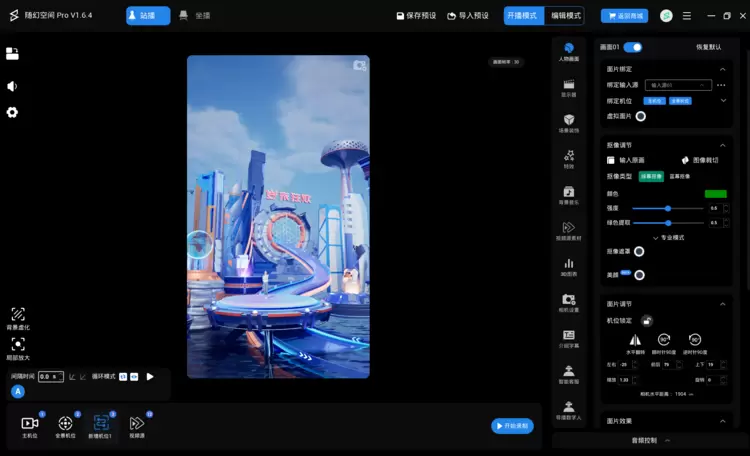This screenshot has height=456, width=750.
Task: Click 恢复默认 to restore defaults
Action: 710,47
